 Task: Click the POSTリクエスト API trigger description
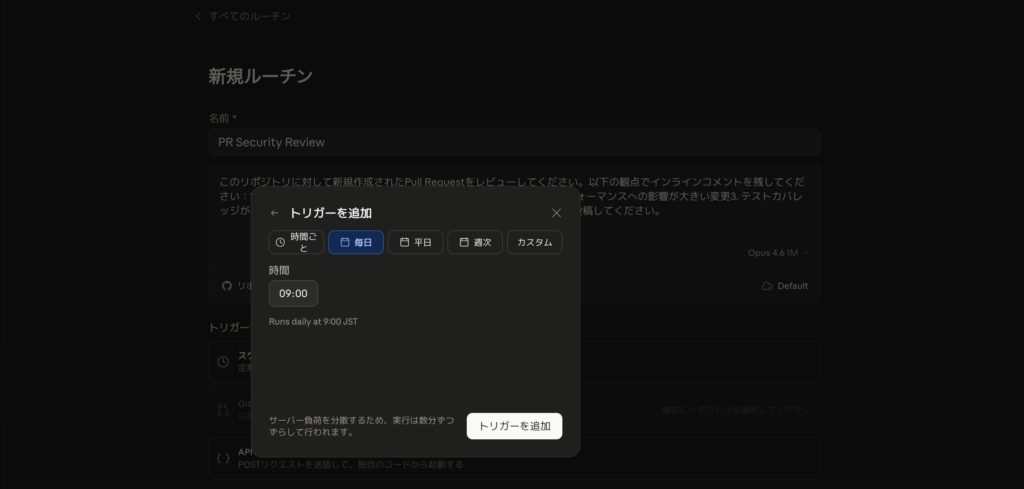coord(351,464)
